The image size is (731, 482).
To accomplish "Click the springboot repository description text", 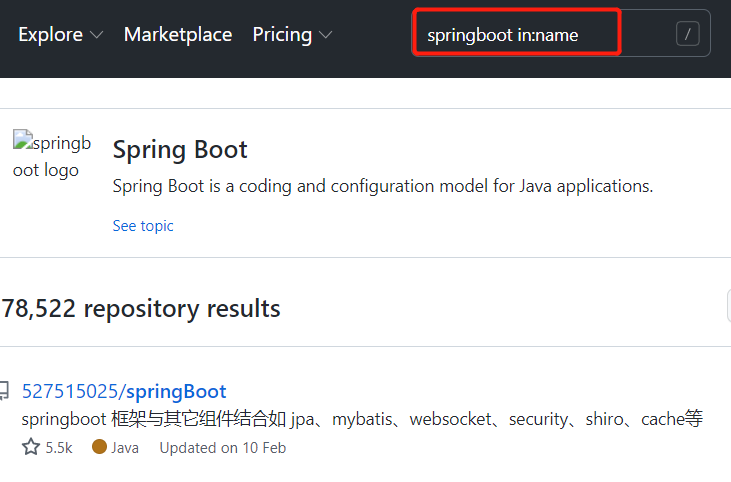I will click(362, 419).
